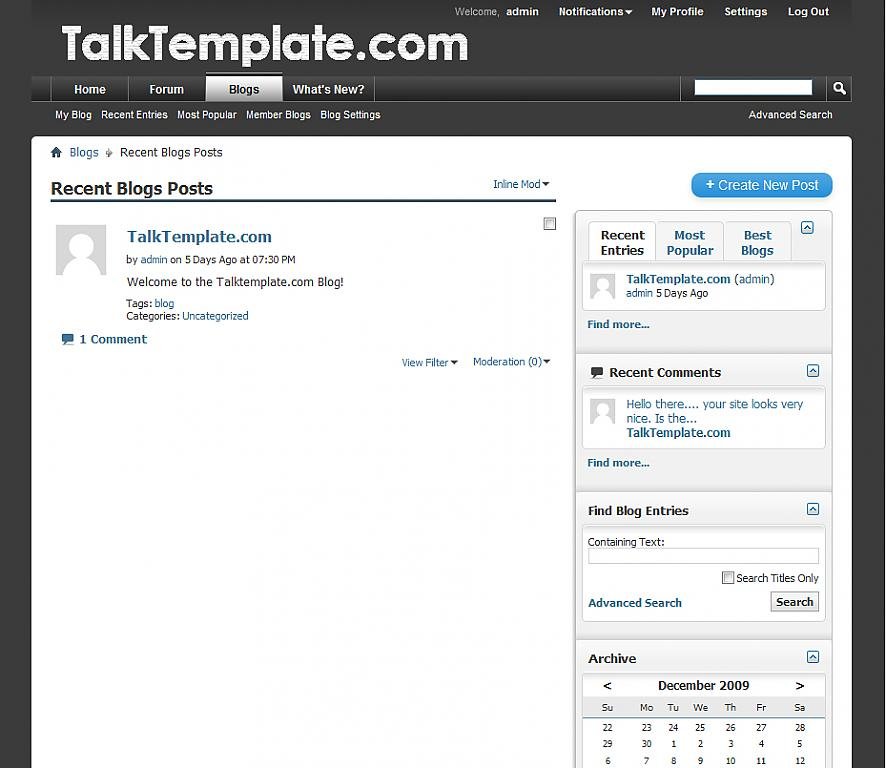Open the 'Hello there....' recent comment

[x=714, y=411]
